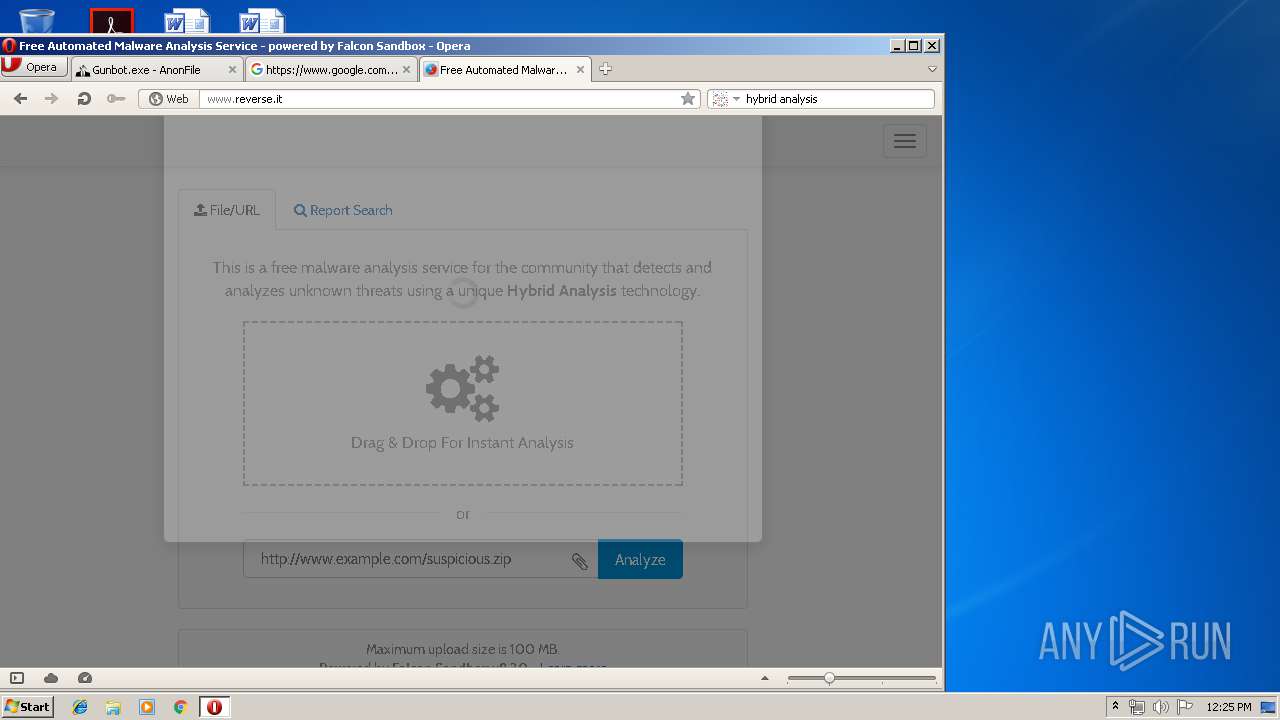The height and width of the screenshot is (720, 1280).
Task: Go back with the back arrow
Action: tap(20, 99)
